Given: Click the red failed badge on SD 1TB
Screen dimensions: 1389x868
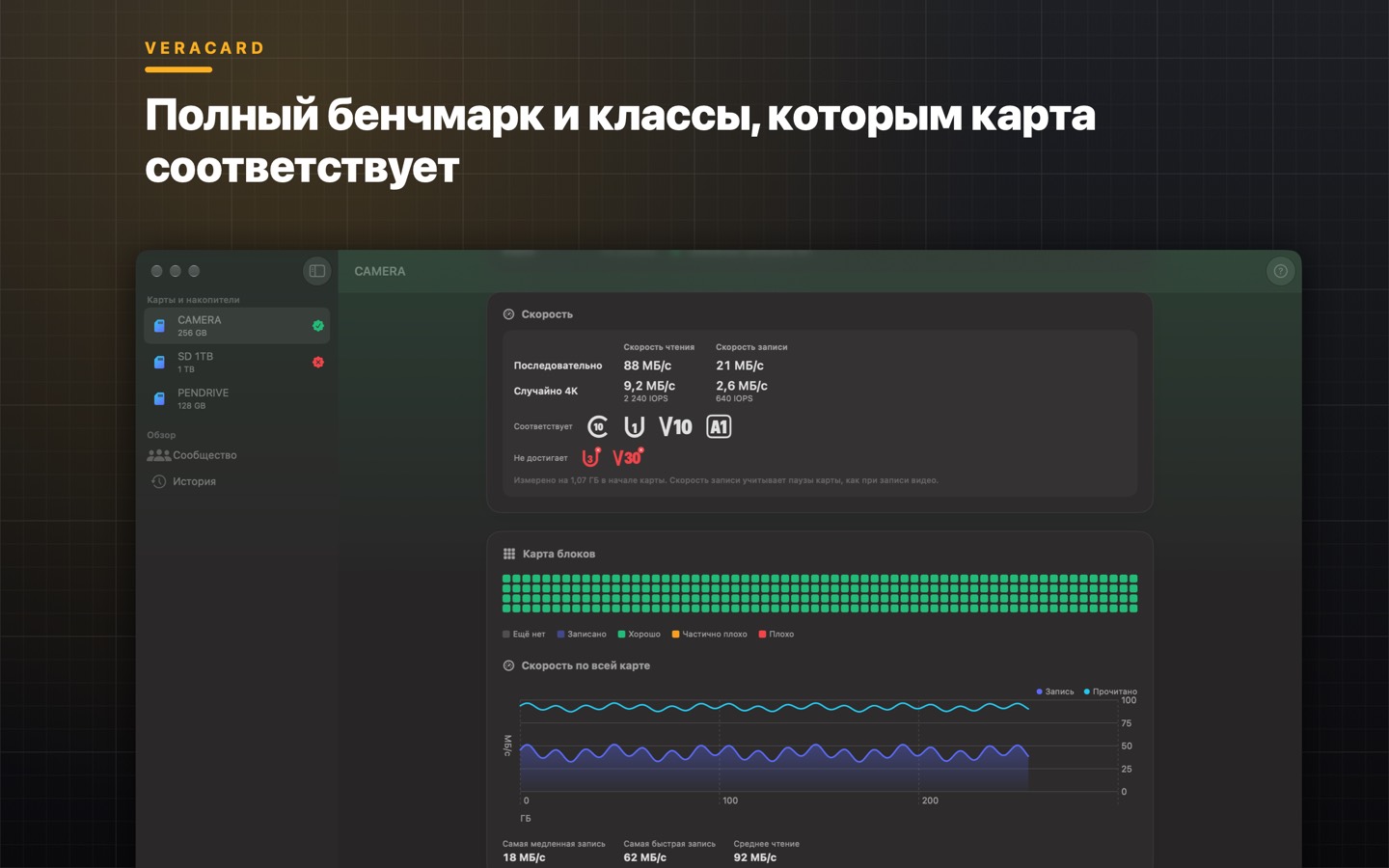Looking at the screenshot, I should 317,363.
